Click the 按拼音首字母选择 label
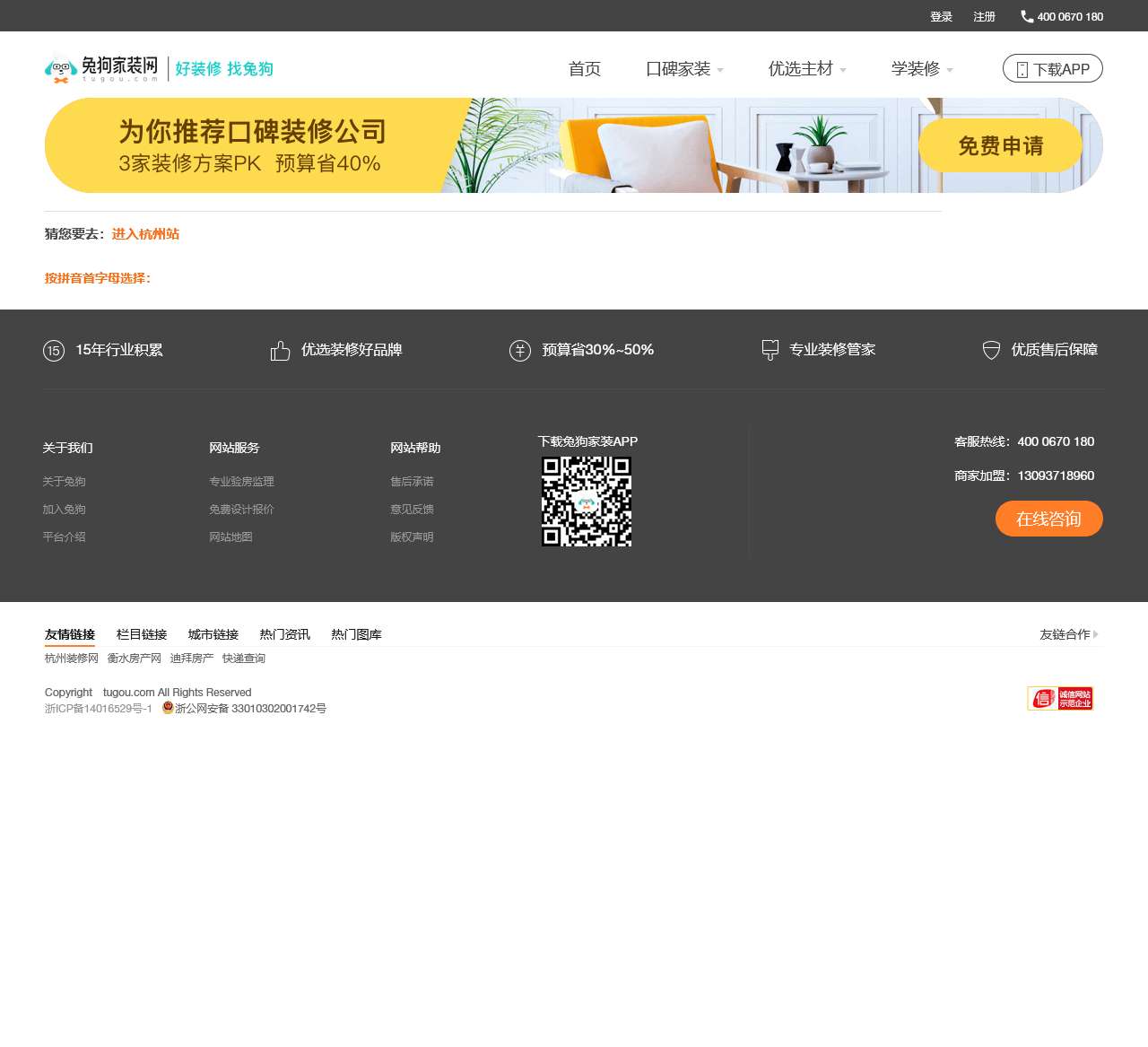 (x=98, y=278)
